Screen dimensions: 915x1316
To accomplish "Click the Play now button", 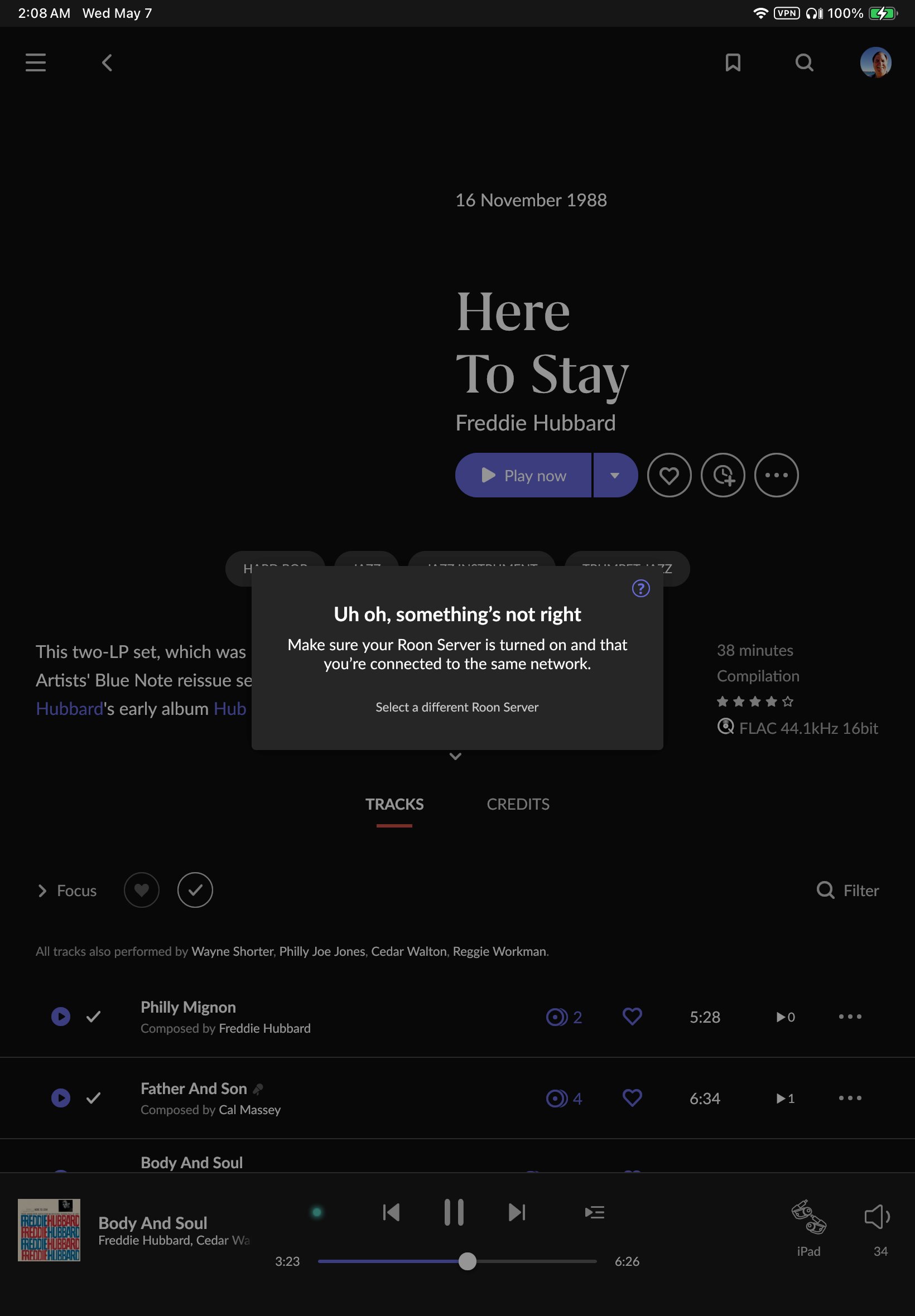I will [x=523, y=475].
